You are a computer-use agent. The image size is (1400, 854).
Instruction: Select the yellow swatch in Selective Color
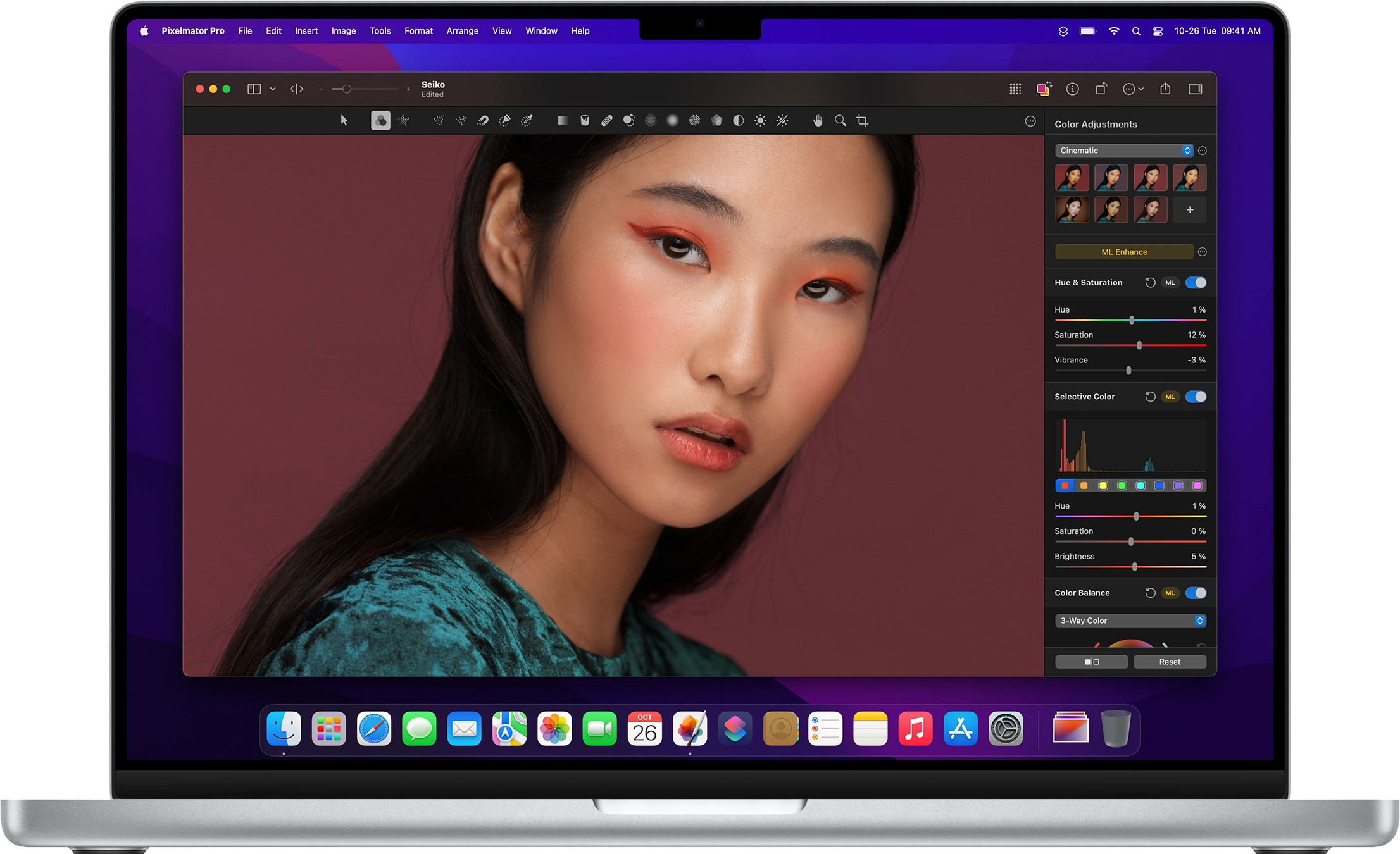1103,485
